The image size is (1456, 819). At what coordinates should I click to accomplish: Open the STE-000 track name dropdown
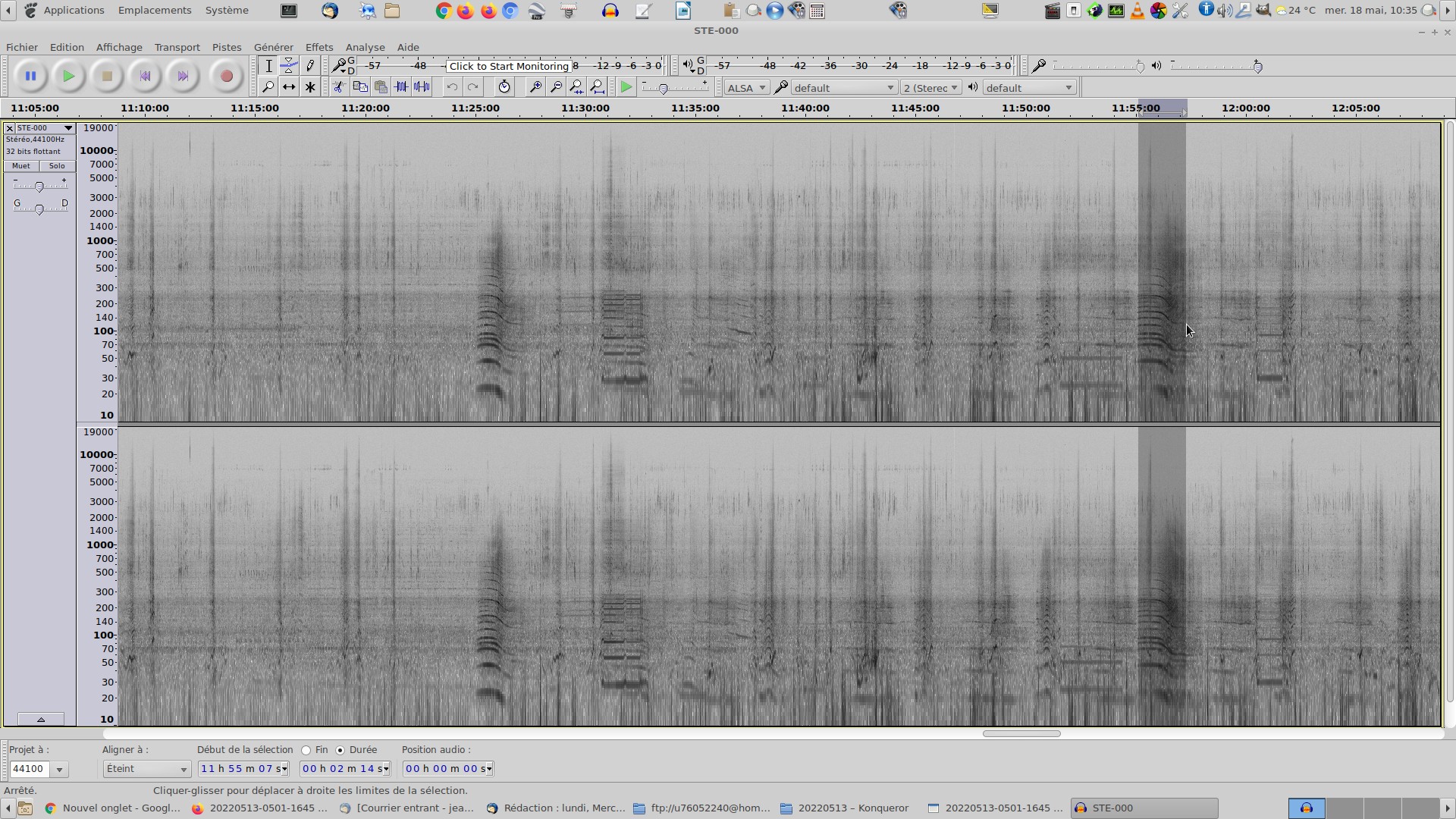pos(68,128)
